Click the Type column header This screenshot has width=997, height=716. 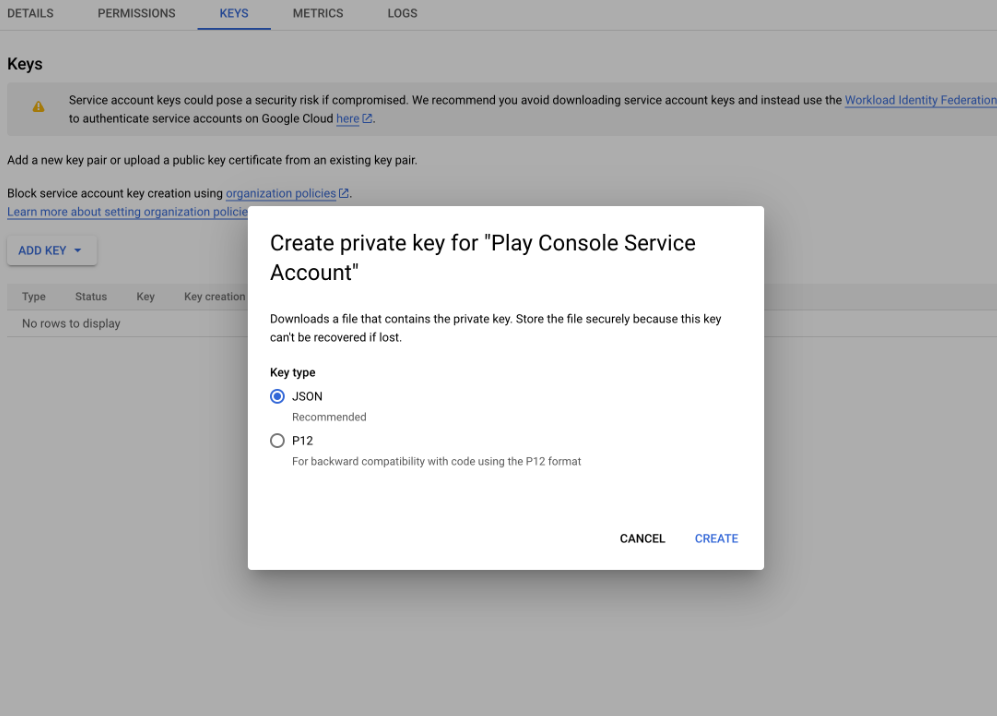(x=33, y=296)
